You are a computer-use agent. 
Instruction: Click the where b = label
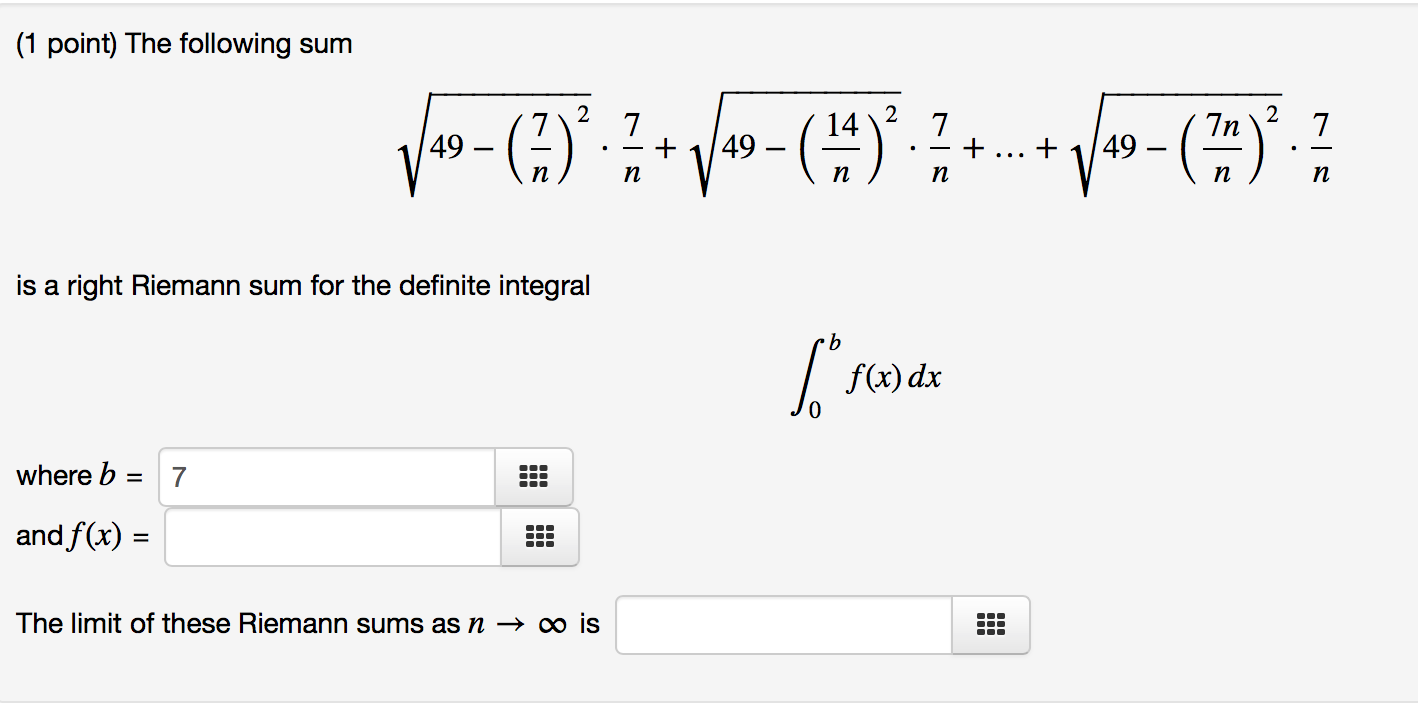pos(80,476)
